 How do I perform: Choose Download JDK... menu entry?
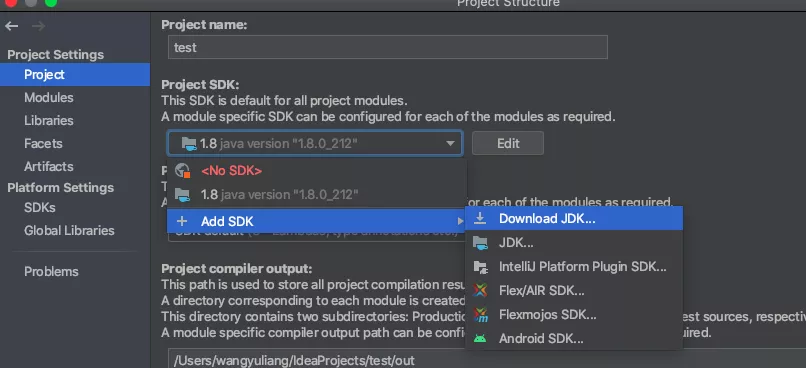[574, 218]
